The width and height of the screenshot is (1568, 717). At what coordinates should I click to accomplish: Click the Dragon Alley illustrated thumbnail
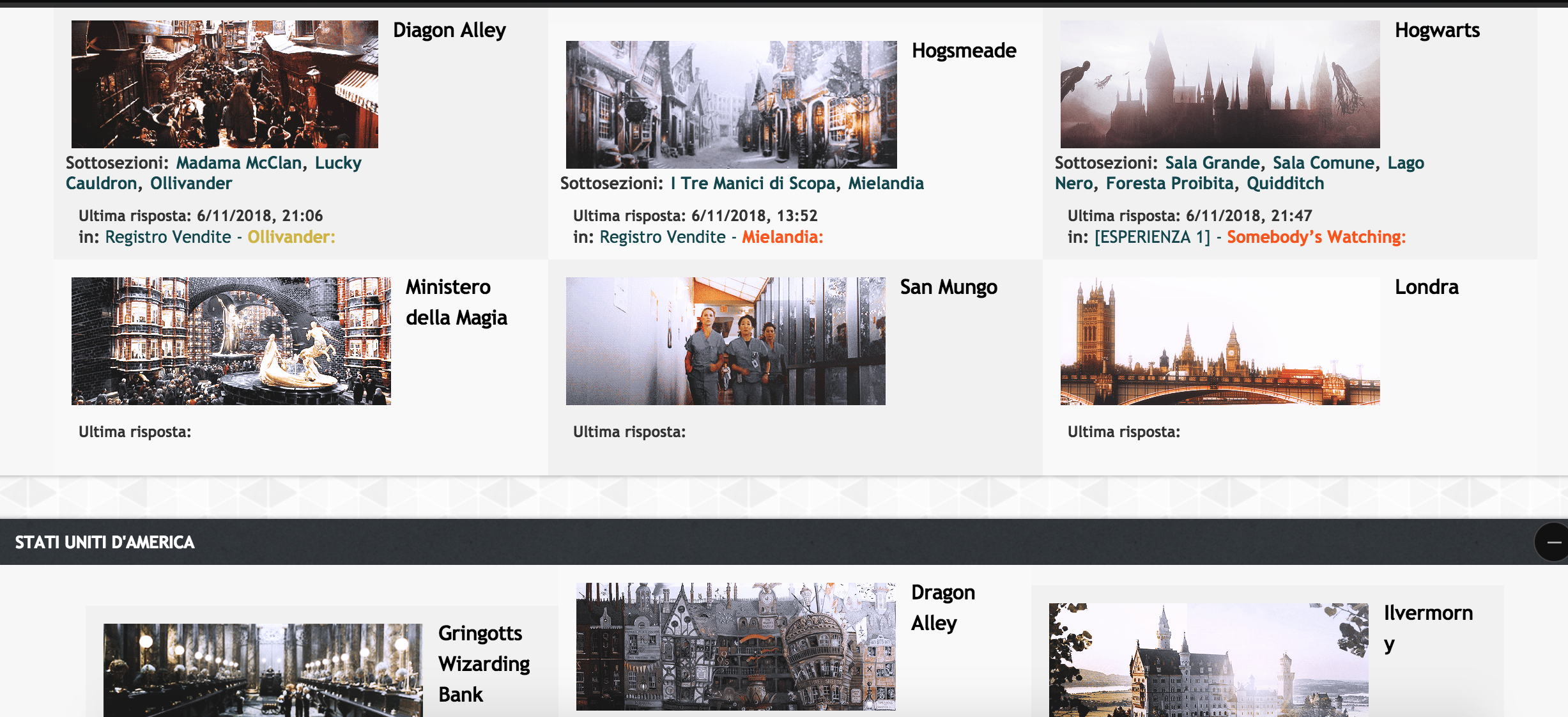coord(736,647)
